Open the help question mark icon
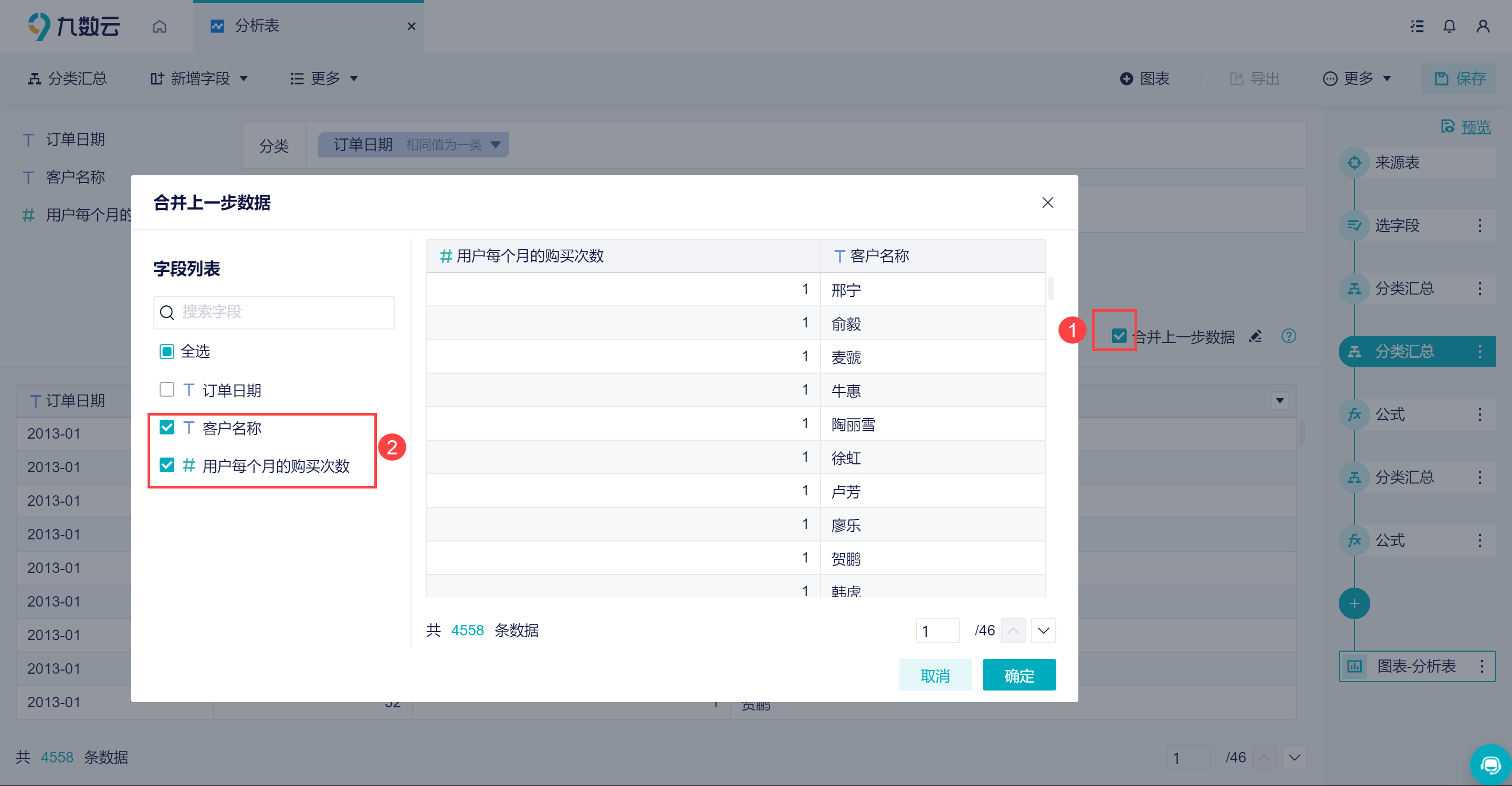This screenshot has width=1512, height=786. [x=1289, y=336]
